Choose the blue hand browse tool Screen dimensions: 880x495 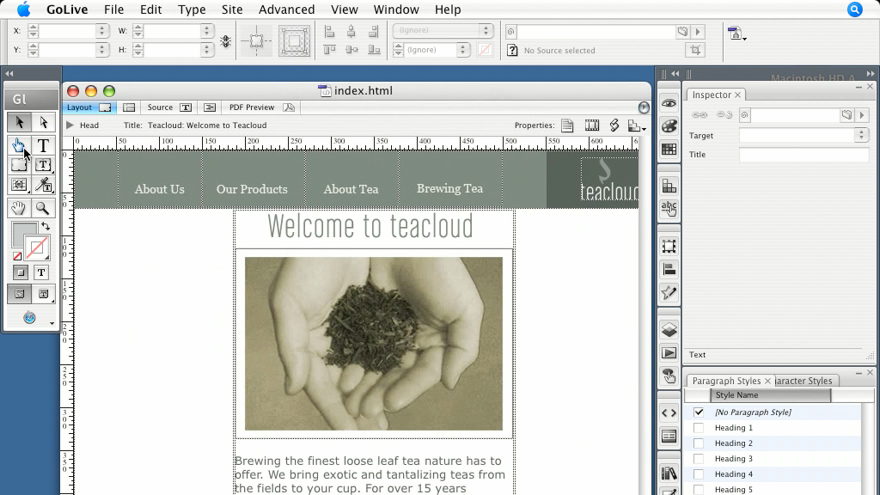(19, 145)
